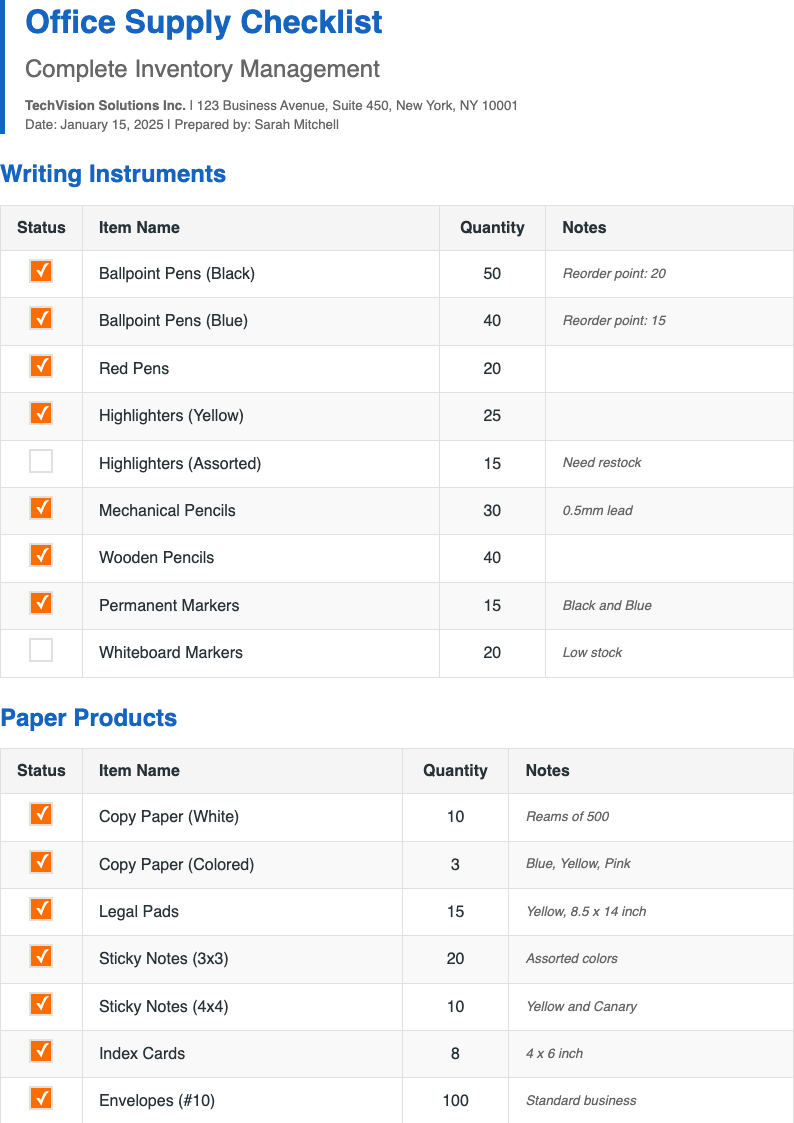Uncheck the Copy Paper (White) checkbox
794x1123 pixels.
point(41,814)
